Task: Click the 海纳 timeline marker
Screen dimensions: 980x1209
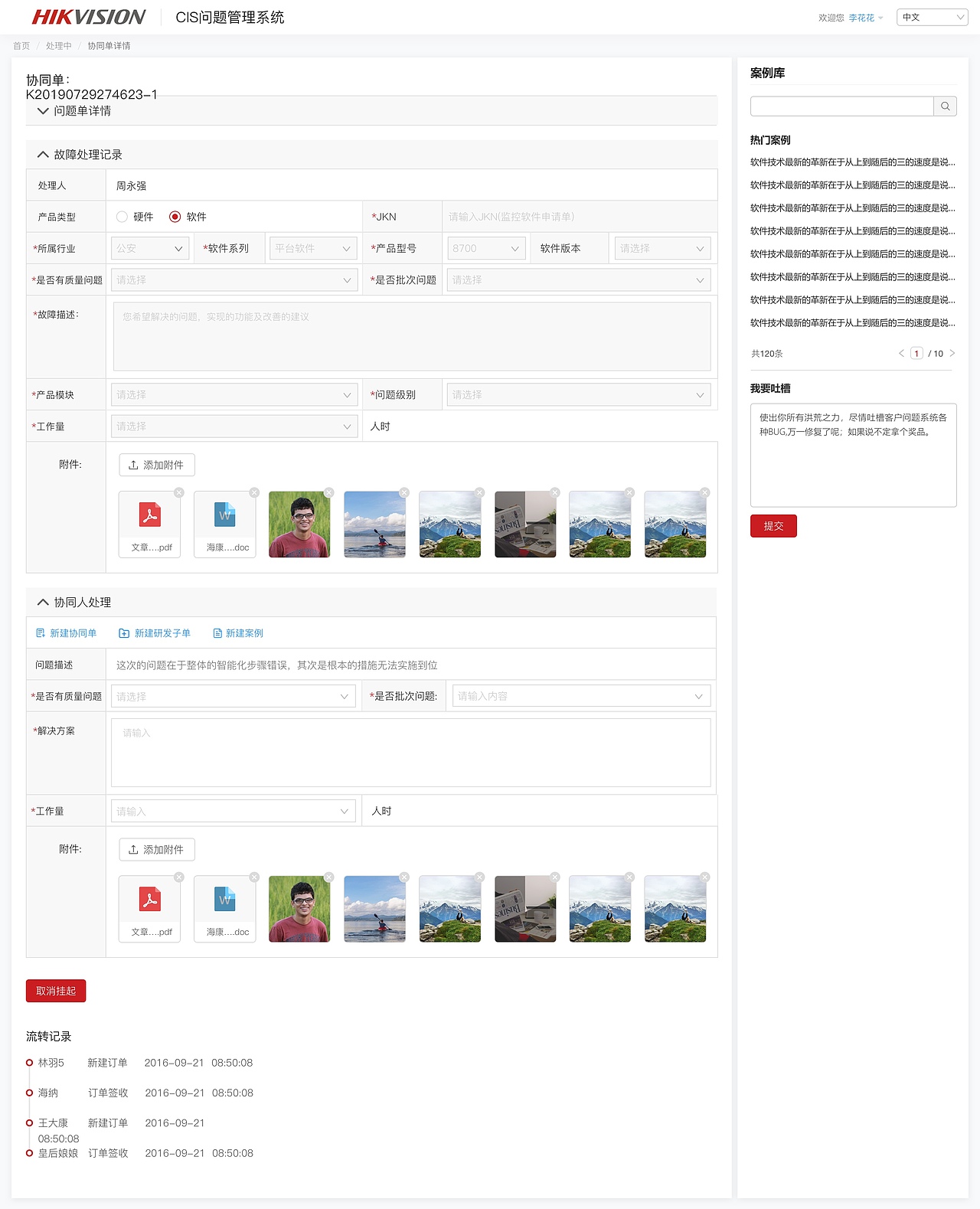Action: (x=29, y=1093)
